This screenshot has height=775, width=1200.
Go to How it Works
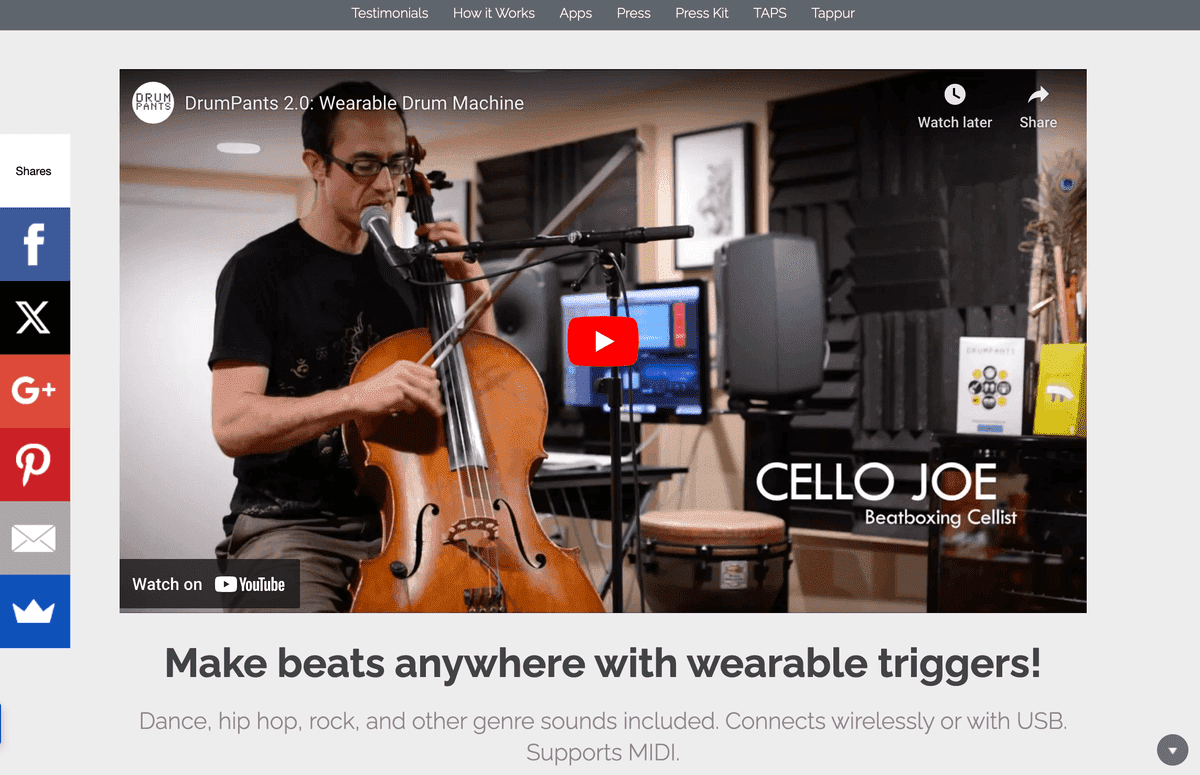(x=494, y=13)
